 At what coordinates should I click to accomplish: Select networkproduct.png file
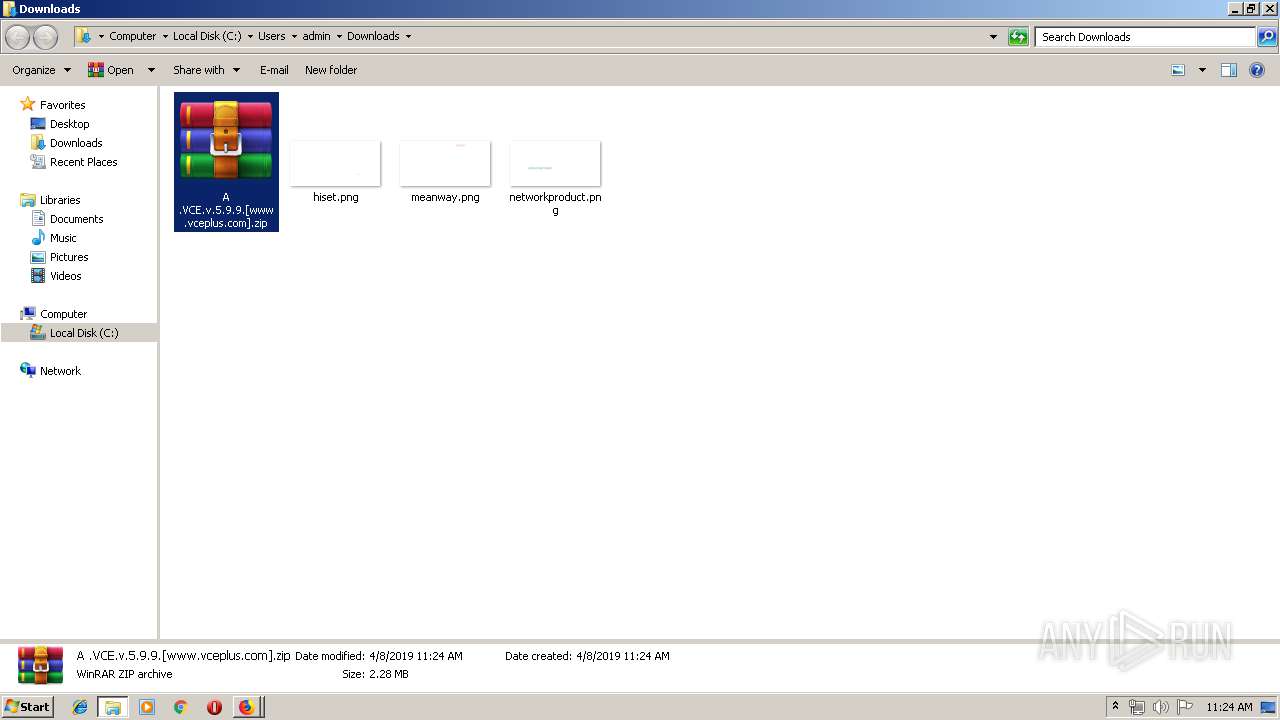point(555,178)
